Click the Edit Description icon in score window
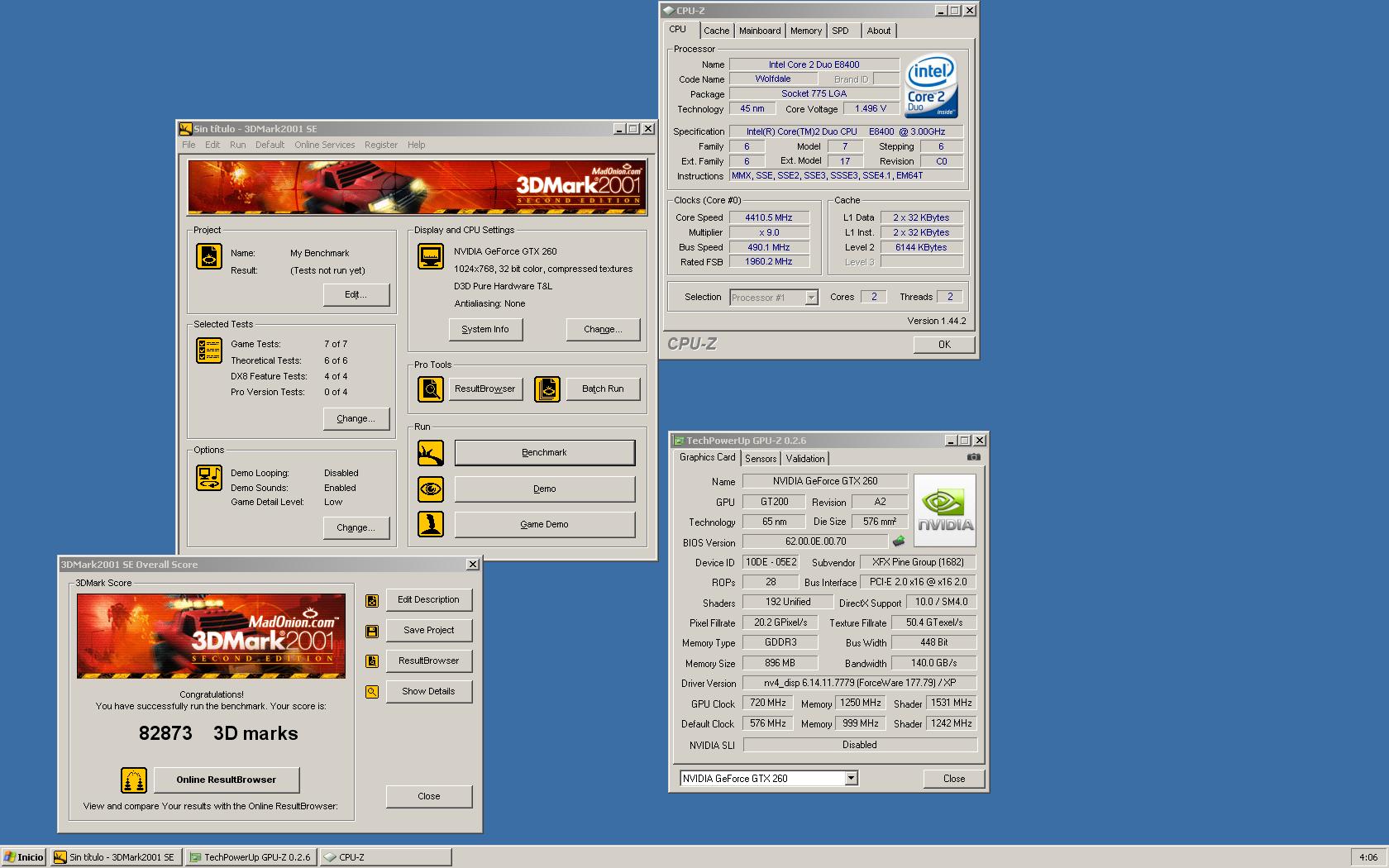 pyautogui.click(x=372, y=601)
